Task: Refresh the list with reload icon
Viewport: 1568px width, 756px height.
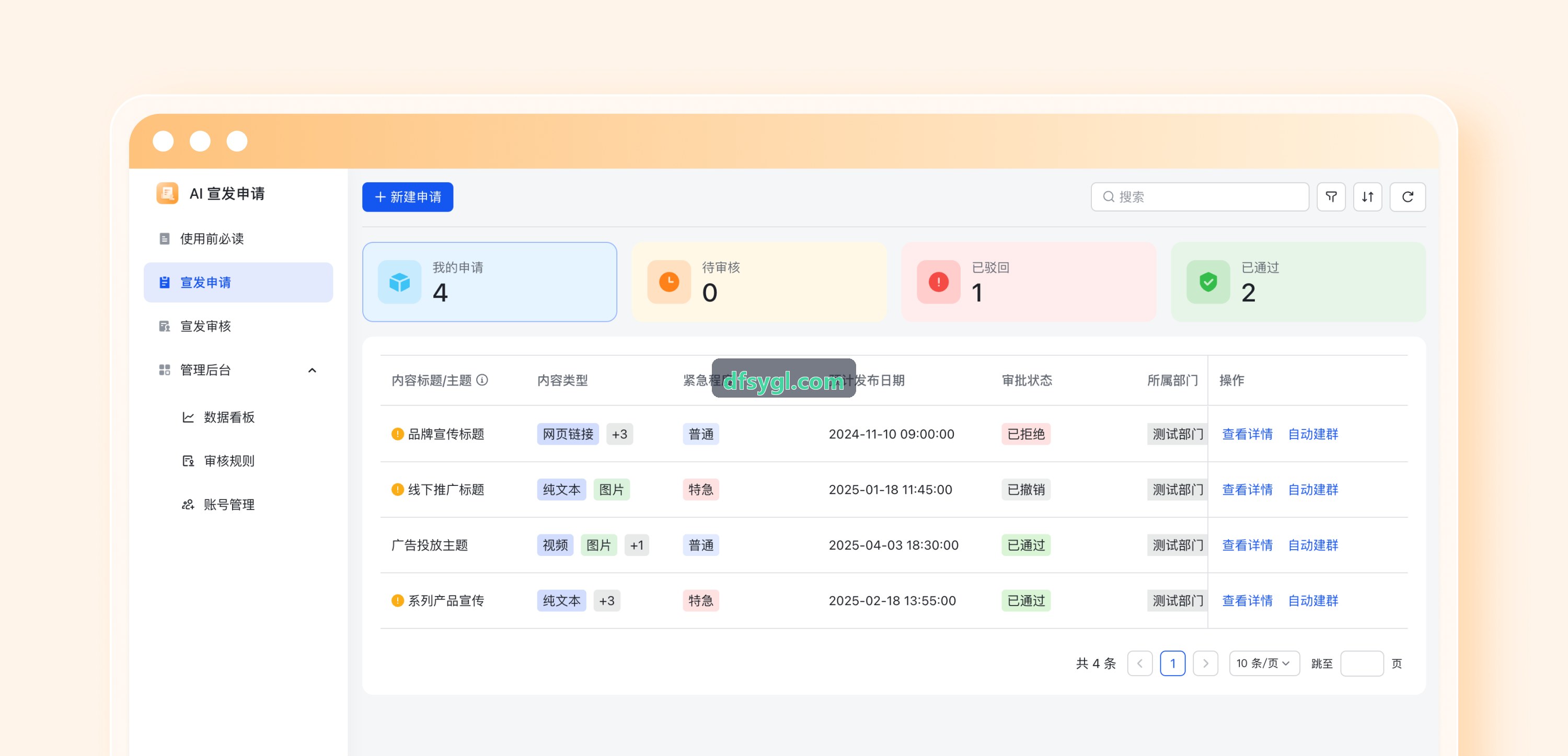Action: tap(1408, 196)
